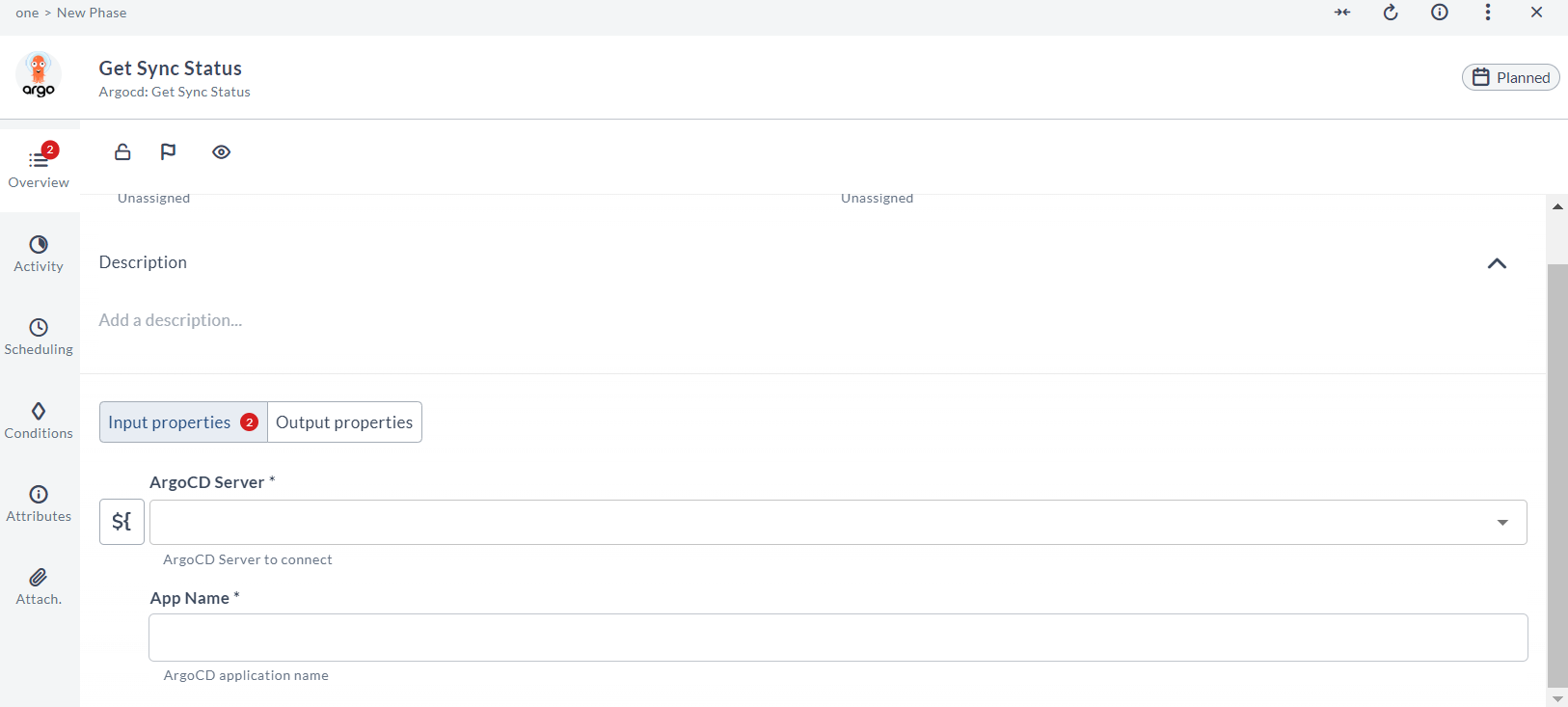Click the 'one' breadcrumb link
Image resolution: width=1568 pixels, height=707 pixels.
(27, 13)
